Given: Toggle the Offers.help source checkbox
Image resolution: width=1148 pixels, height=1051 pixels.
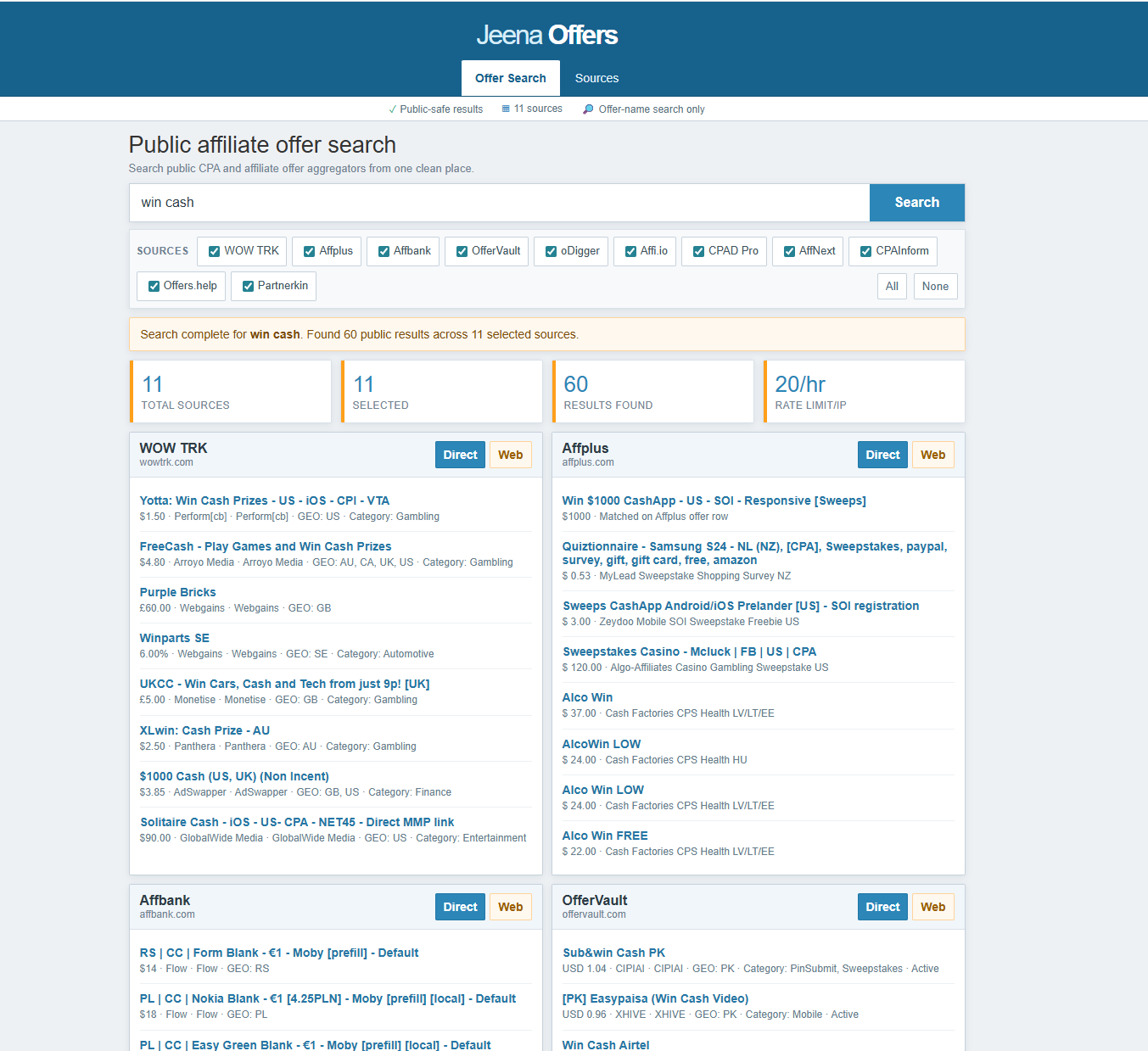Looking at the screenshot, I should 154,286.
